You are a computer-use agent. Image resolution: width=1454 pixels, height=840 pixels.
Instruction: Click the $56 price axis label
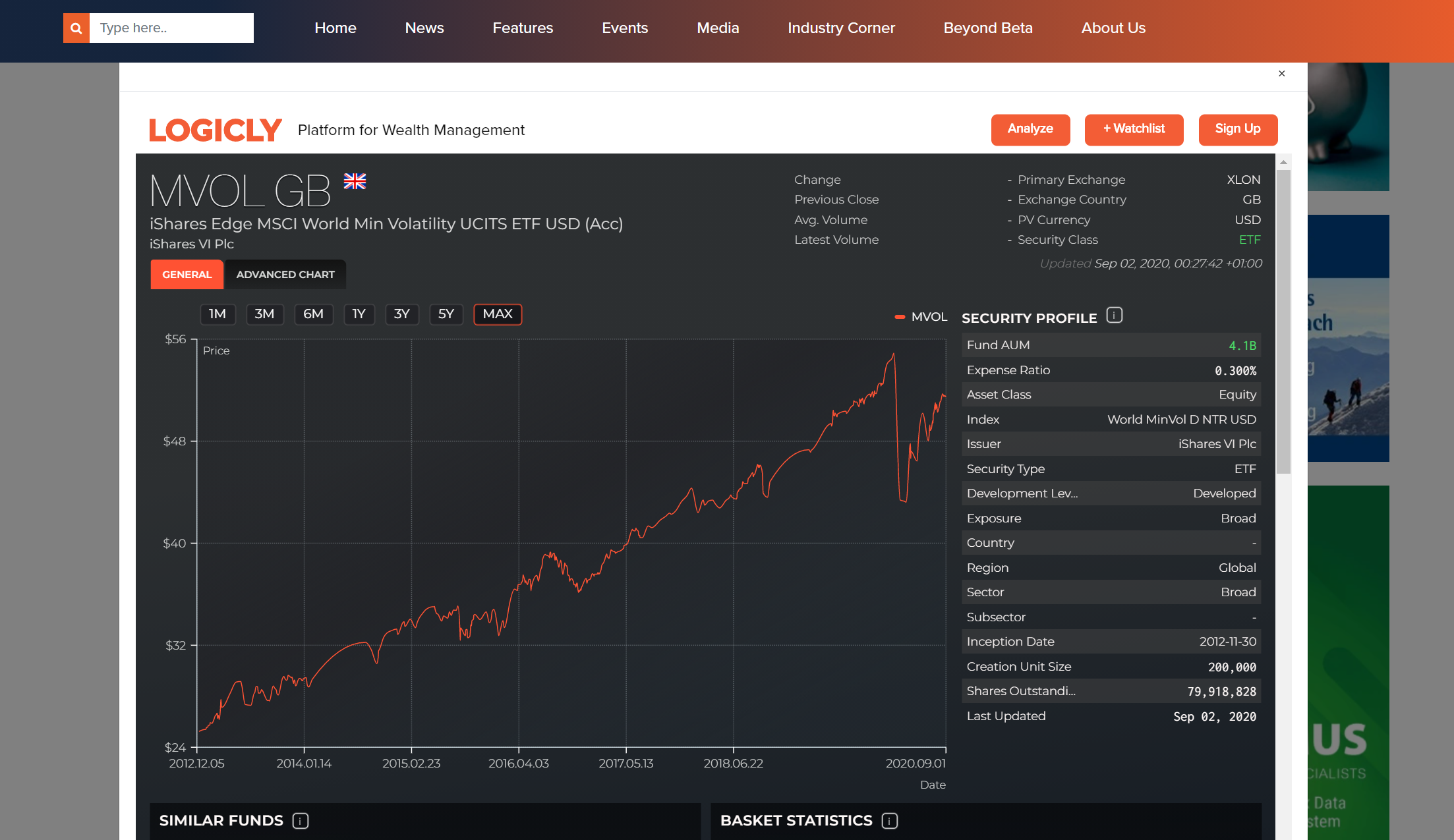click(x=175, y=339)
